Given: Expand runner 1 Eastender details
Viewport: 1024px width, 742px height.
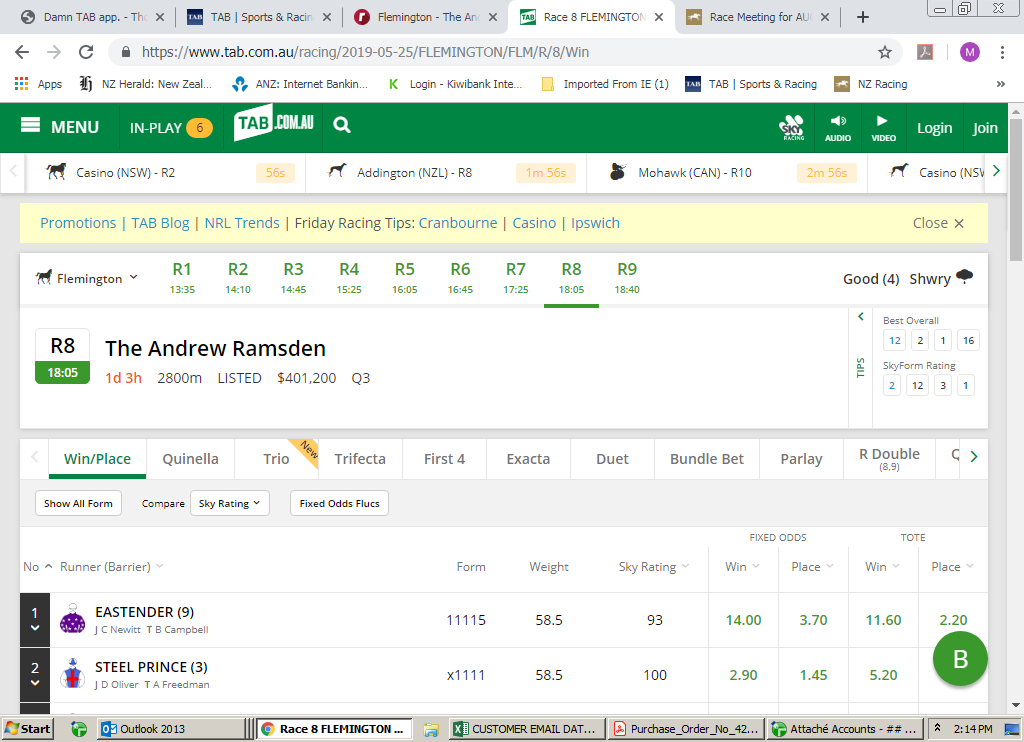Looking at the screenshot, I should 35,620.
